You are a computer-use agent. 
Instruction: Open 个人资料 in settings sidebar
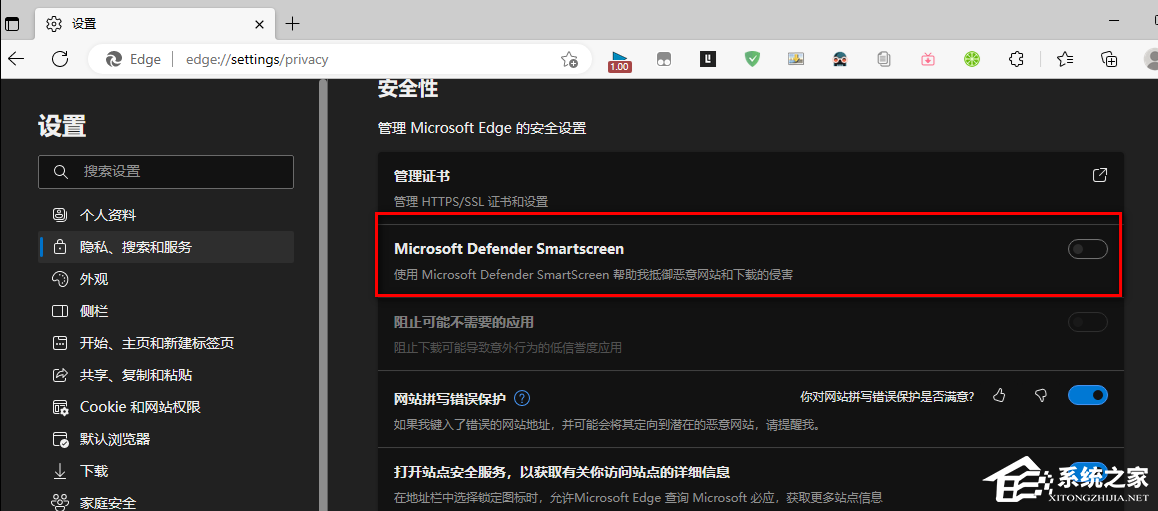tap(108, 215)
